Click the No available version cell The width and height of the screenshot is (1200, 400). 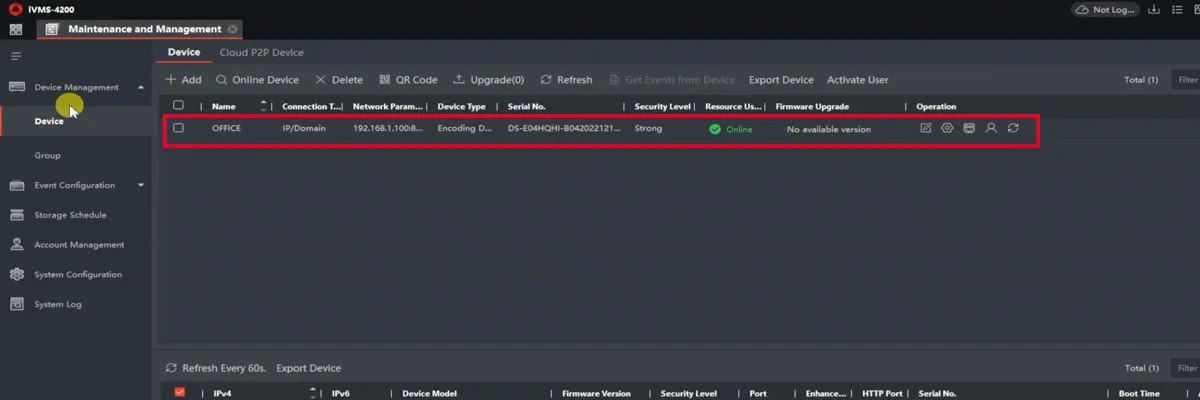(x=829, y=129)
